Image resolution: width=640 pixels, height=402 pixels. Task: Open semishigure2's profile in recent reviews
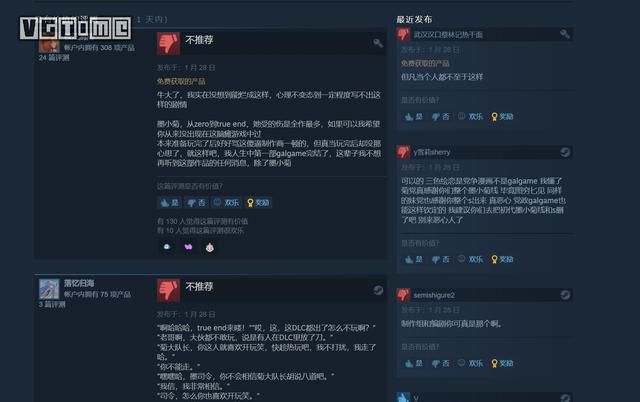[x=434, y=295]
